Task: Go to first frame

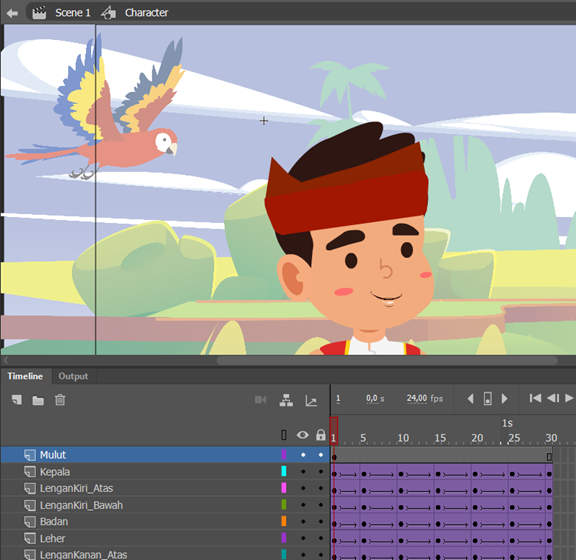Action: (x=535, y=398)
